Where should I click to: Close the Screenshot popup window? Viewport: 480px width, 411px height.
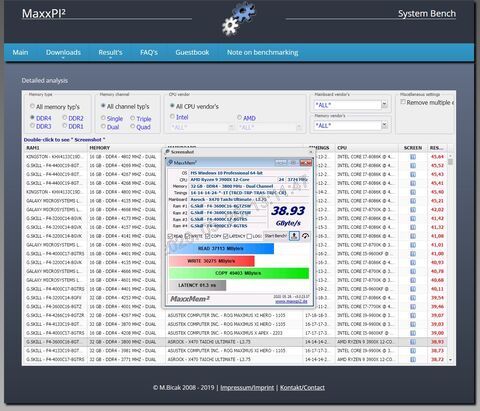(x=311, y=152)
